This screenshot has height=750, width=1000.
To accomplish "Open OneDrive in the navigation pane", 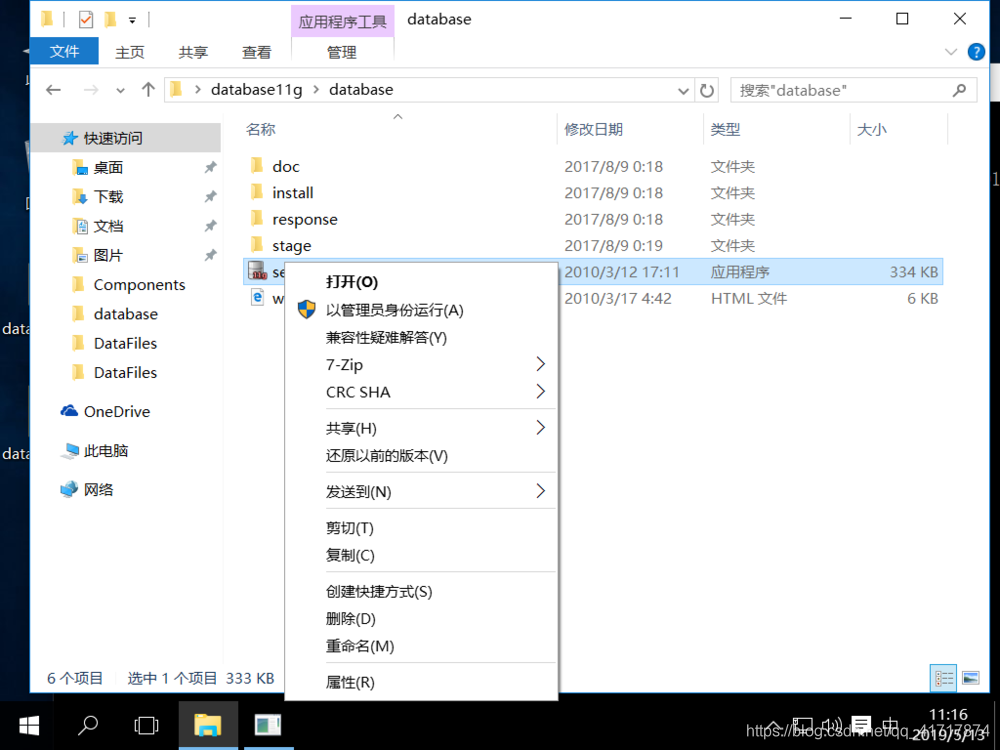I will click(117, 411).
